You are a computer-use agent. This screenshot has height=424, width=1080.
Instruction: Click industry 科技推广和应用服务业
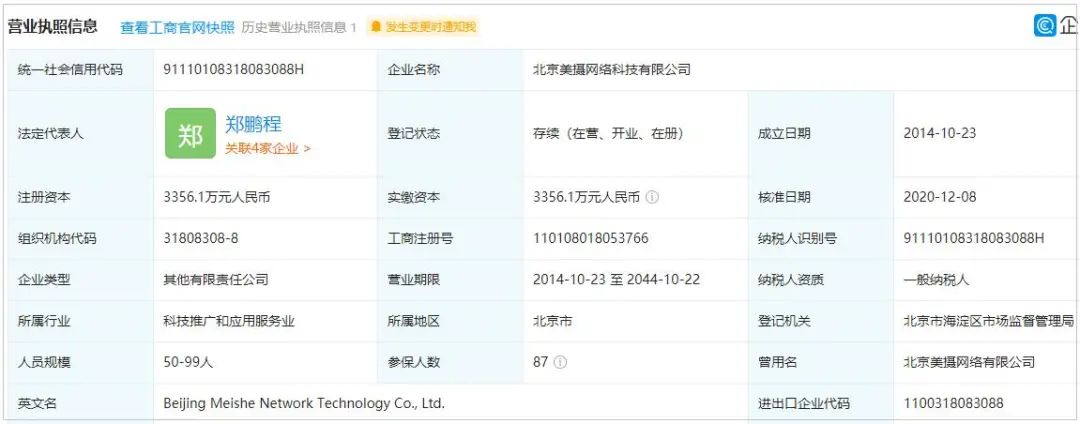pos(229,321)
